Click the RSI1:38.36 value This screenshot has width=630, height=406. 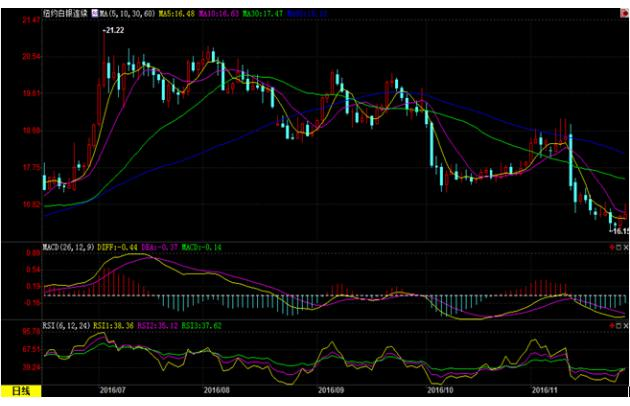113,325
